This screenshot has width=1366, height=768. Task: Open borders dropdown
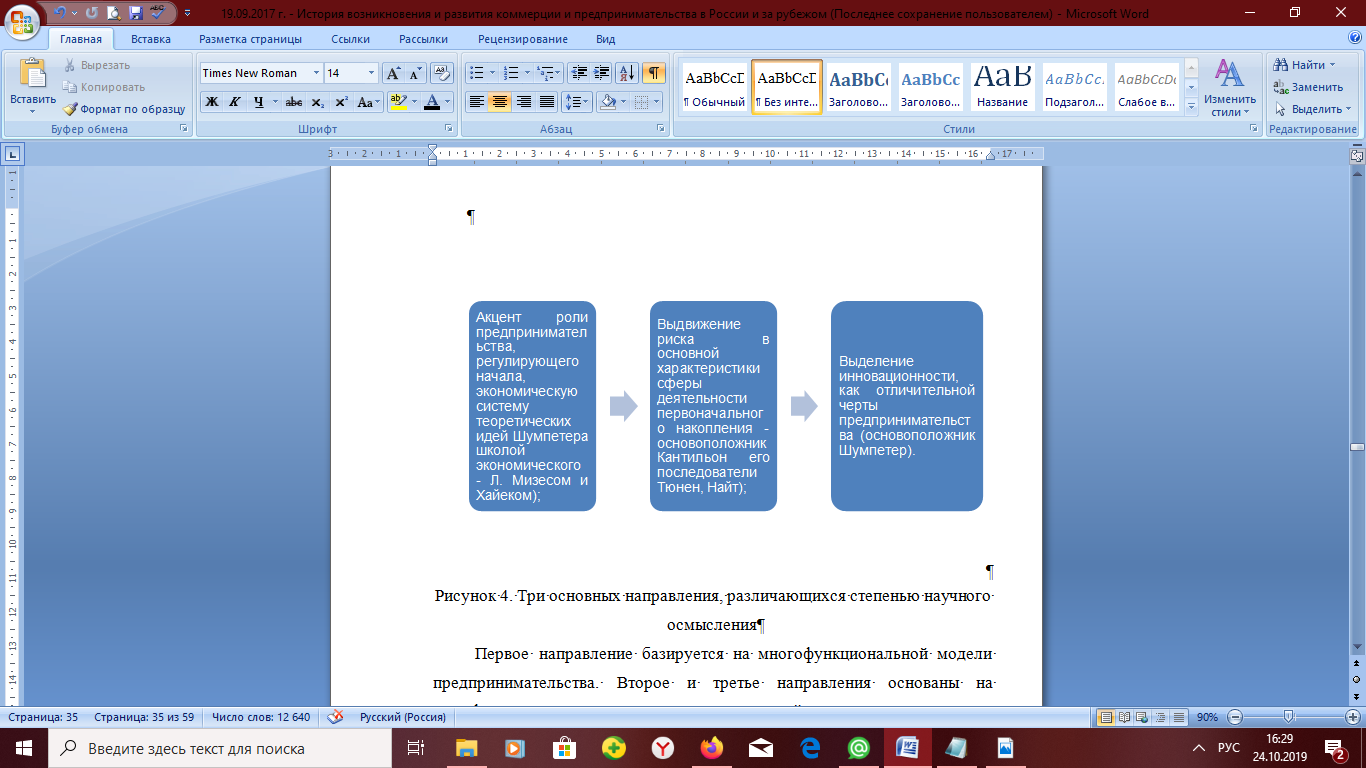655,102
